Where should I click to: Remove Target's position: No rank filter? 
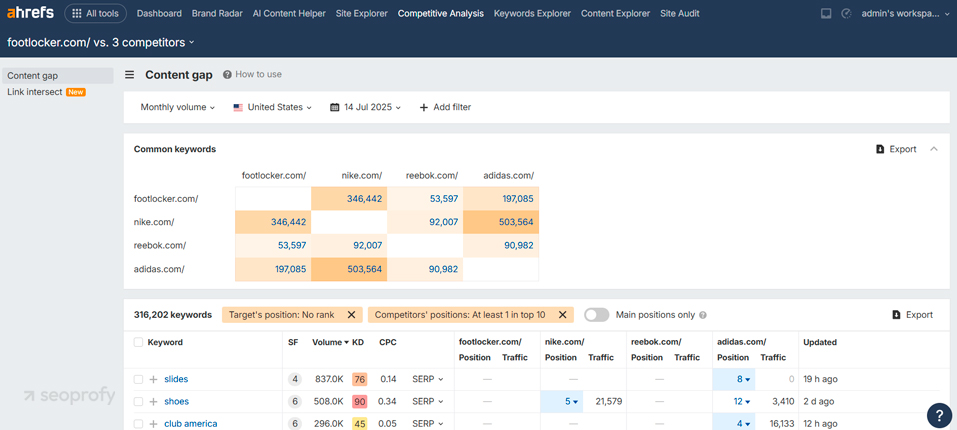tap(351, 315)
